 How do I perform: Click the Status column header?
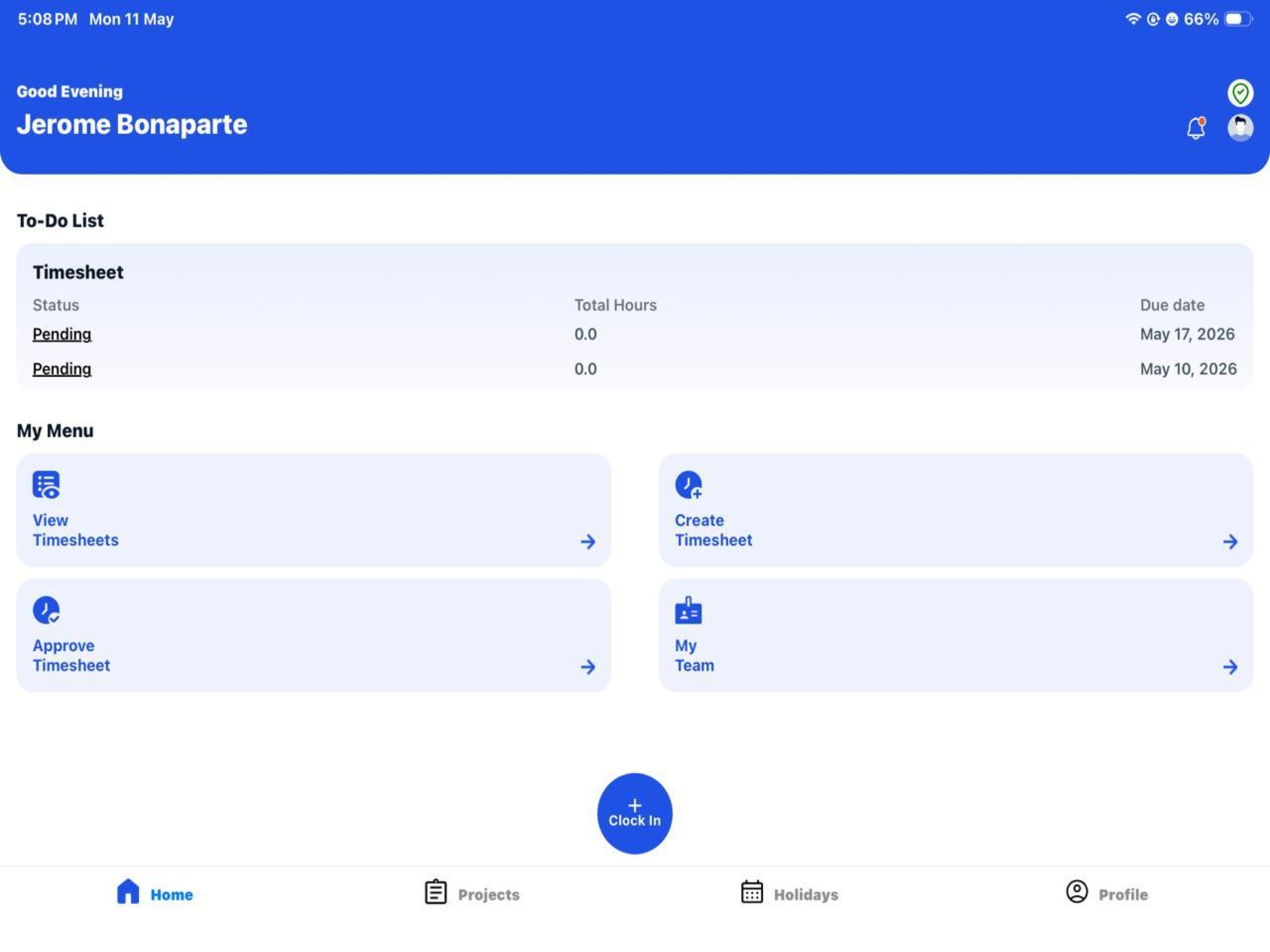56,305
